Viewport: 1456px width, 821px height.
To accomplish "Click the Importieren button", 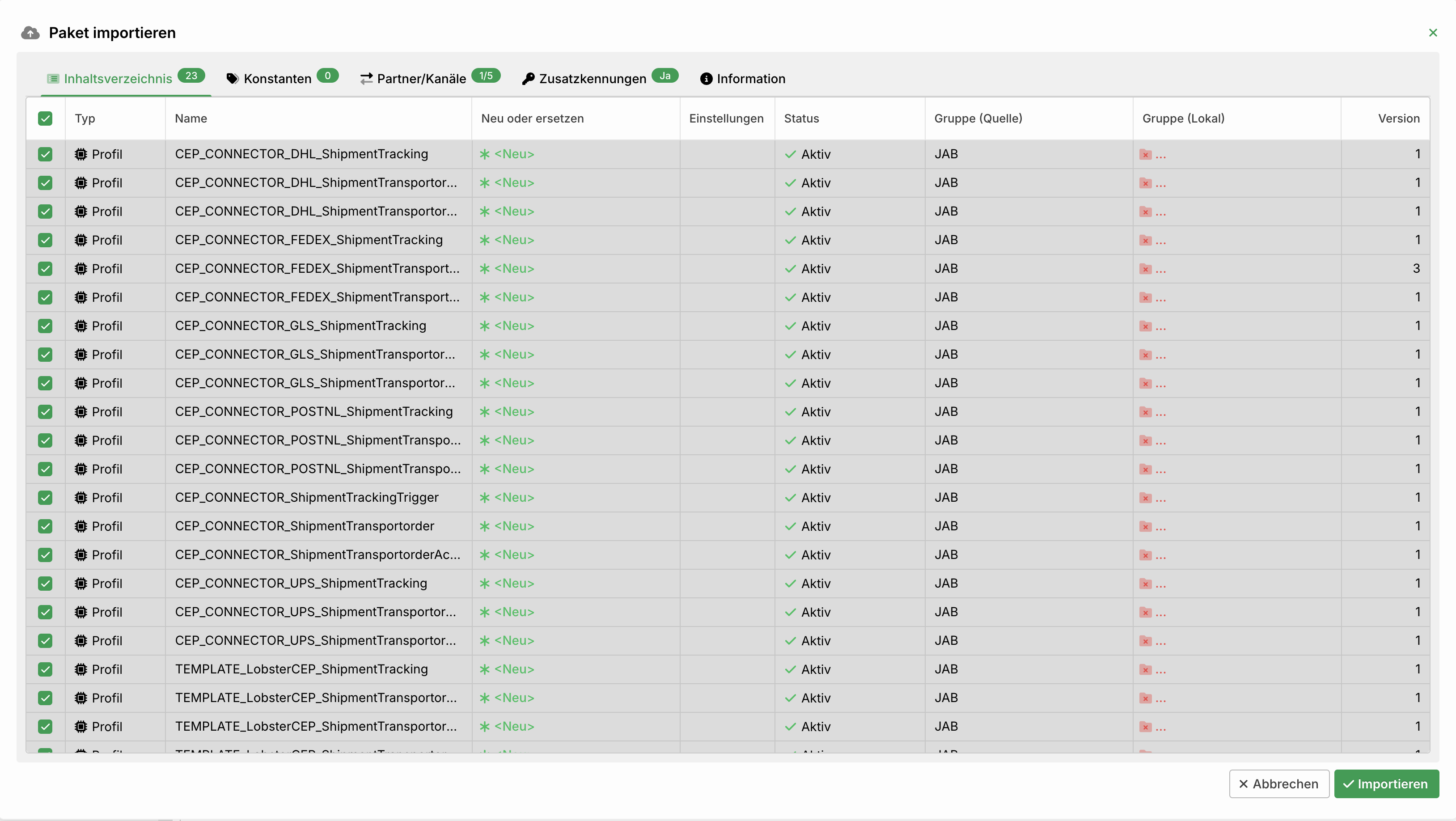I will click(x=1386, y=784).
